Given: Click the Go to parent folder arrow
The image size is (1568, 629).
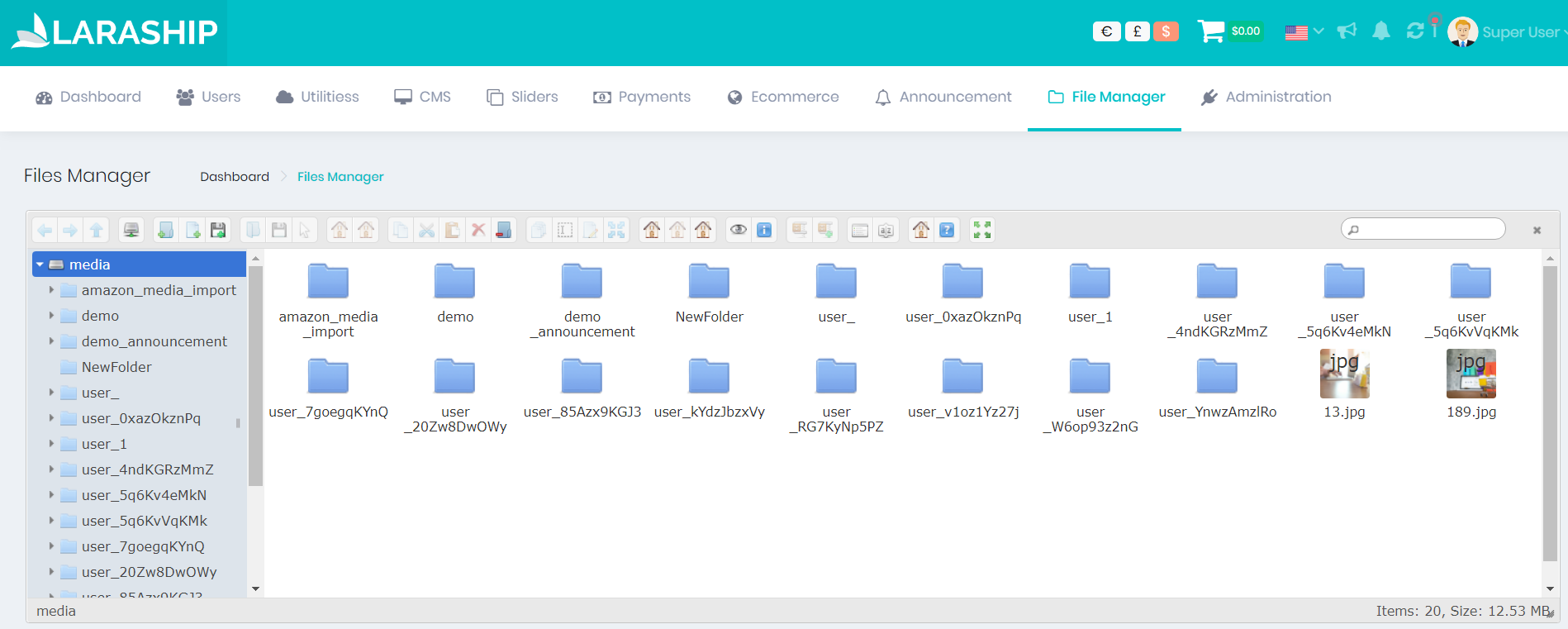Looking at the screenshot, I should tap(97, 230).
